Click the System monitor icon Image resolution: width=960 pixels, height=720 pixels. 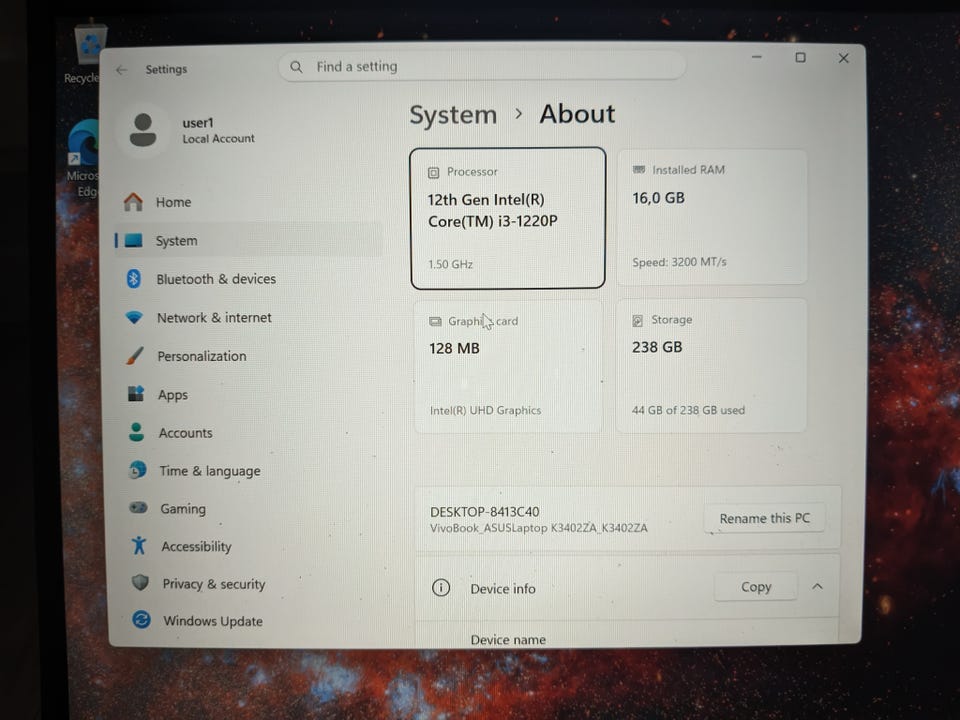[x=133, y=240]
